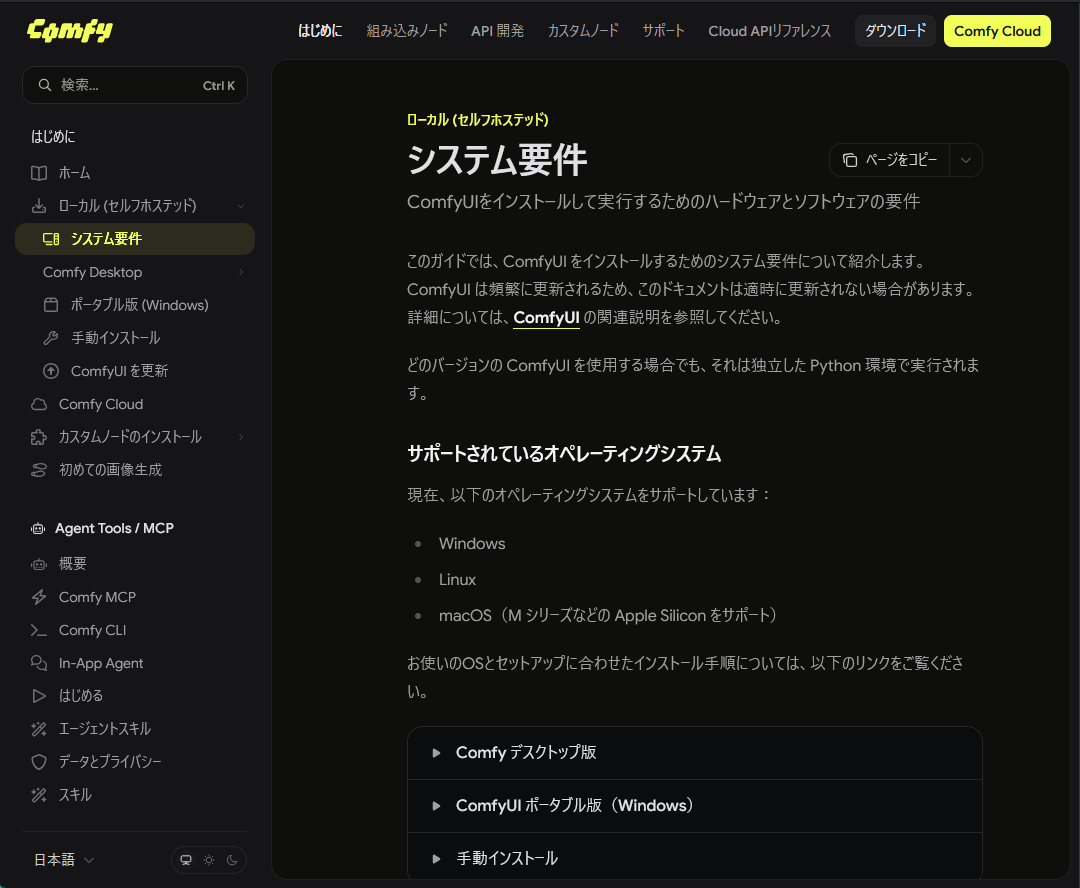Open the ポータブル版 (Windows) sidebar item
Viewport: 1080px width, 888px height.
pyautogui.click(x=141, y=305)
